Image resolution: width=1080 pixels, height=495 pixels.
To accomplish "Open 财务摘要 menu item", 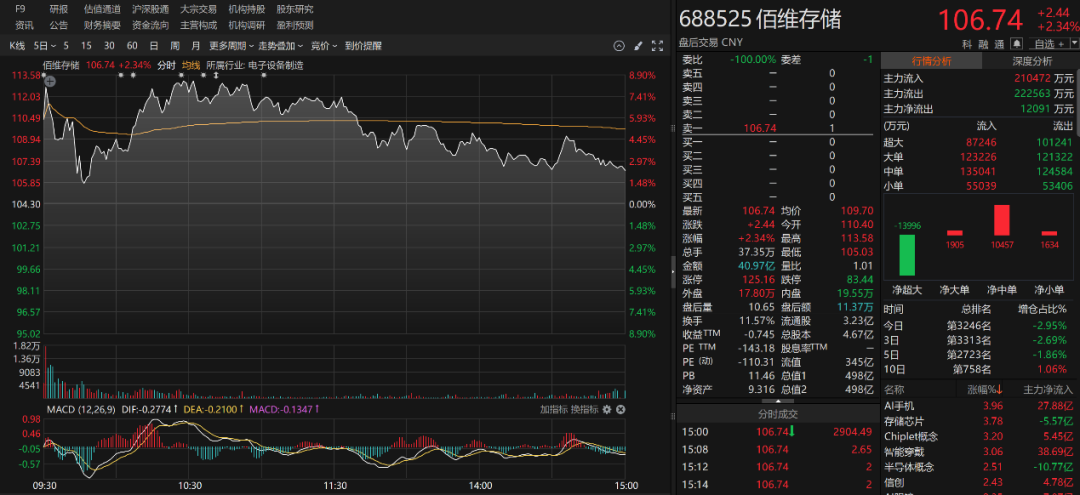I will point(102,25).
